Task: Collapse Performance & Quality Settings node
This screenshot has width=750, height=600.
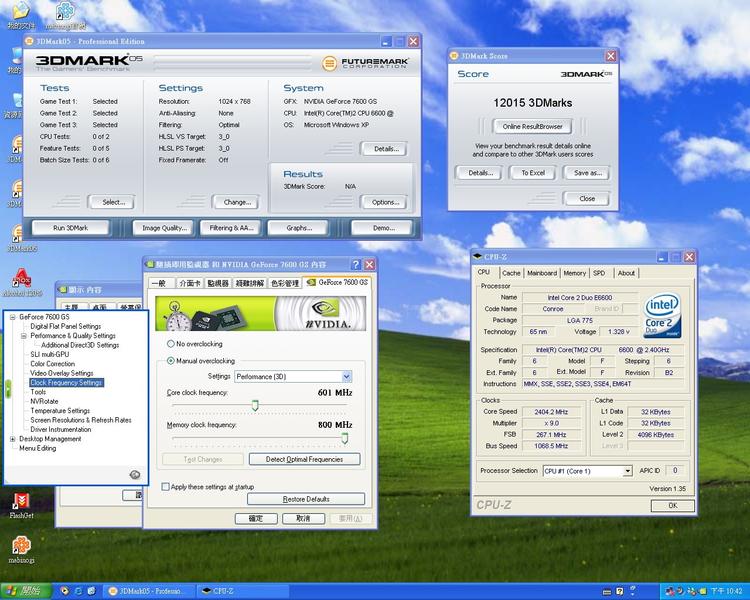Action: click(x=23, y=336)
